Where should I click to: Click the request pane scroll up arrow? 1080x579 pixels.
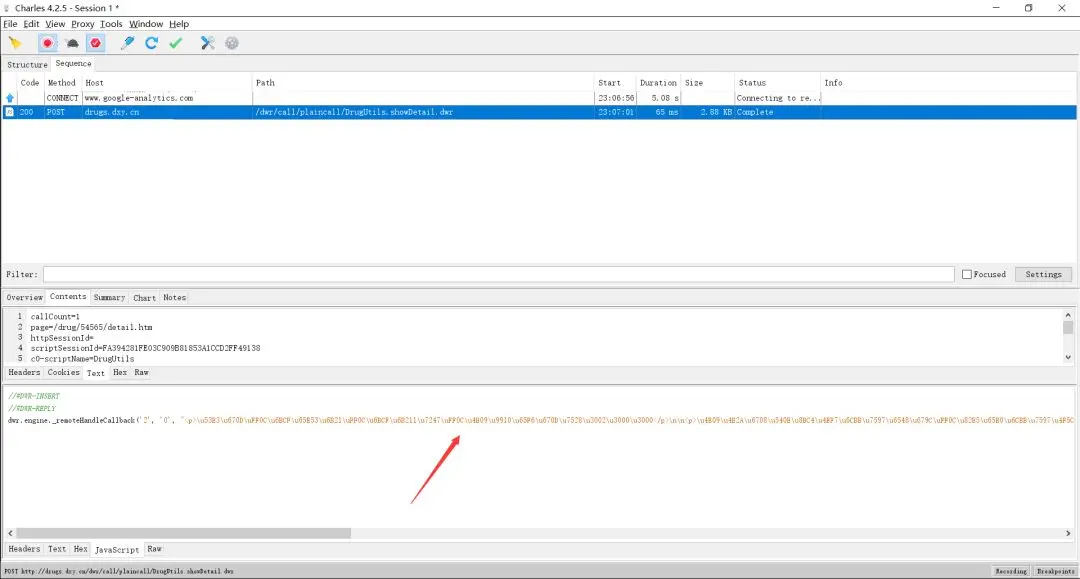click(x=1068, y=315)
